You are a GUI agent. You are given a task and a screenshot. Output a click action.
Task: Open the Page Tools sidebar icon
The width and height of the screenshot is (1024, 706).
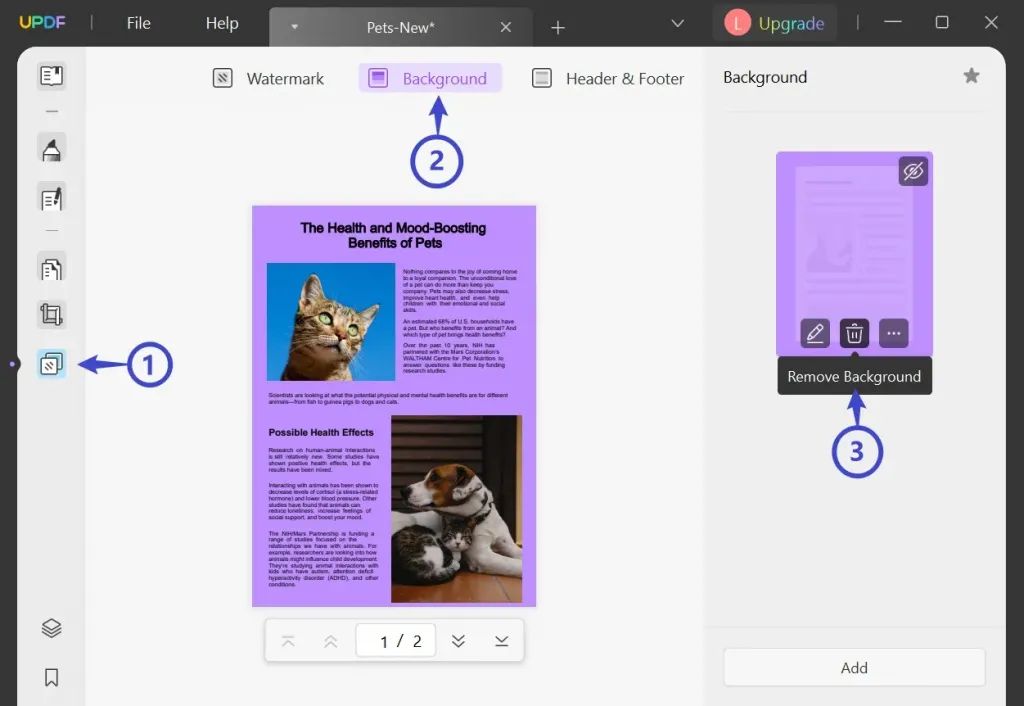52,364
